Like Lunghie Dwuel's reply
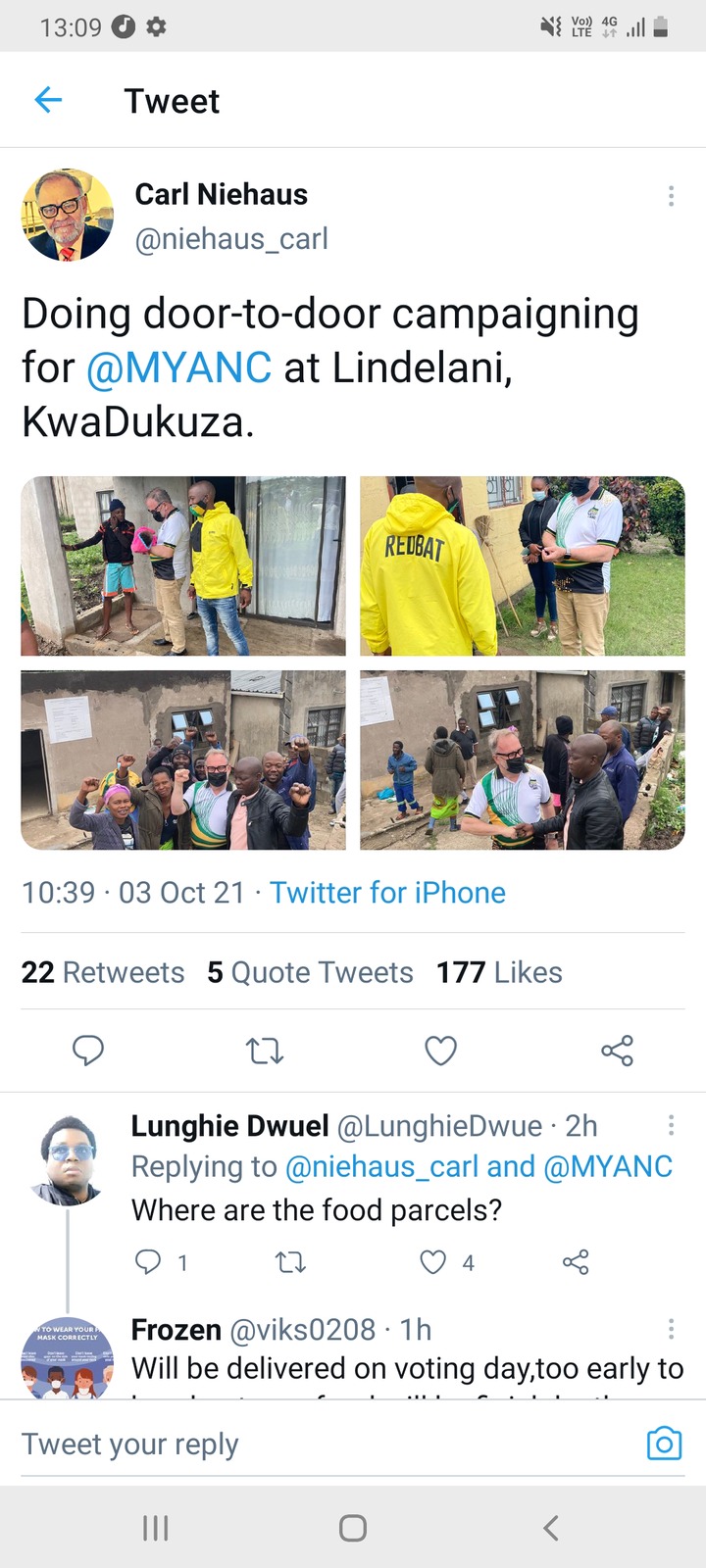Screen dimensions: 706x1568 coord(433,1262)
